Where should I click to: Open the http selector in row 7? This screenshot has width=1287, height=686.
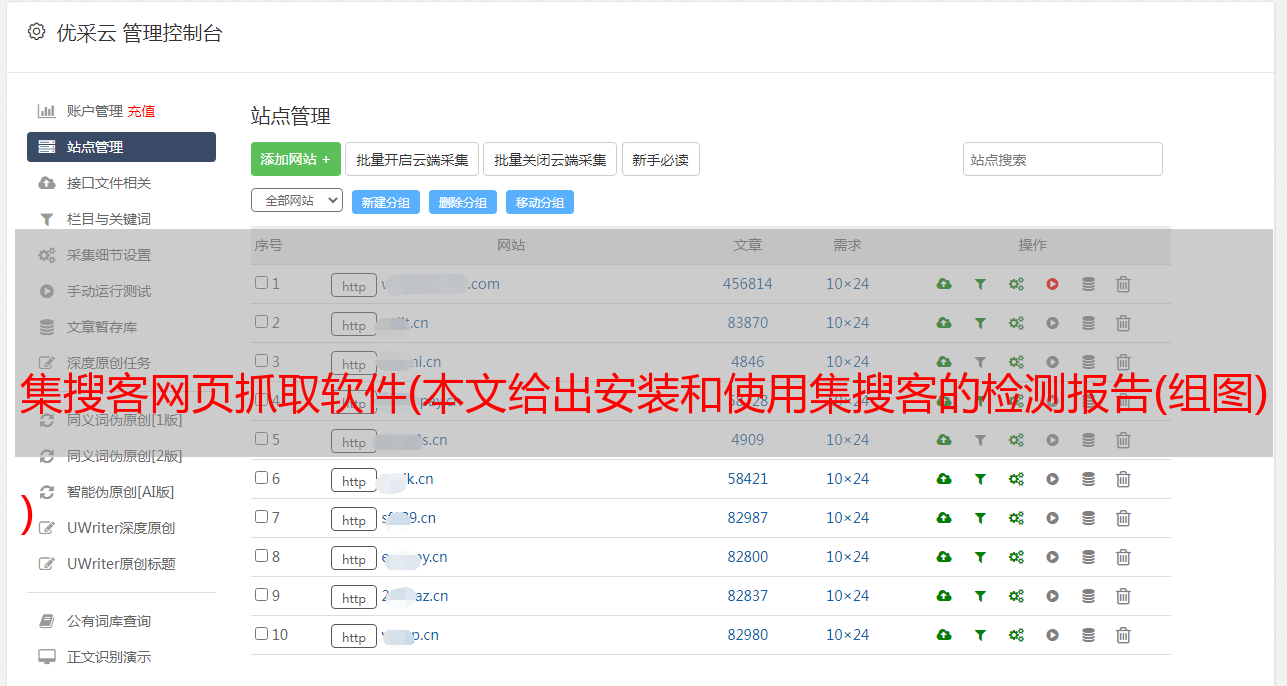tap(354, 519)
